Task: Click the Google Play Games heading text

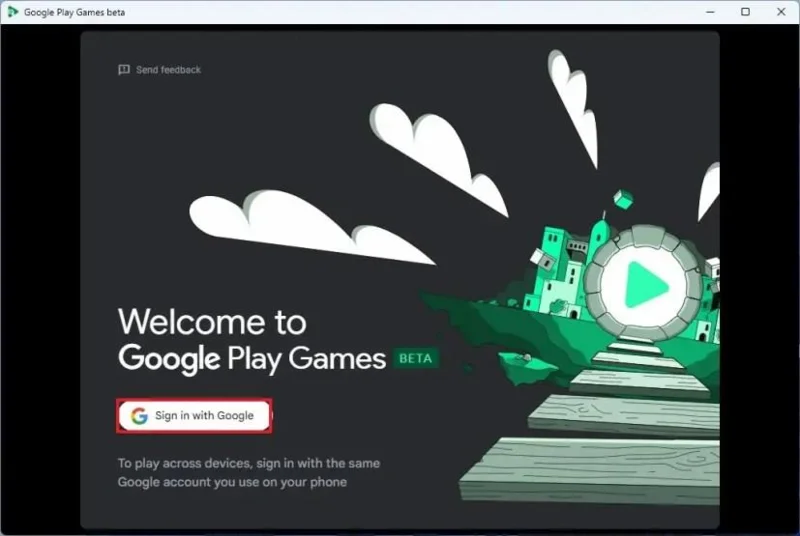Action: pyautogui.click(x=252, y=359)
